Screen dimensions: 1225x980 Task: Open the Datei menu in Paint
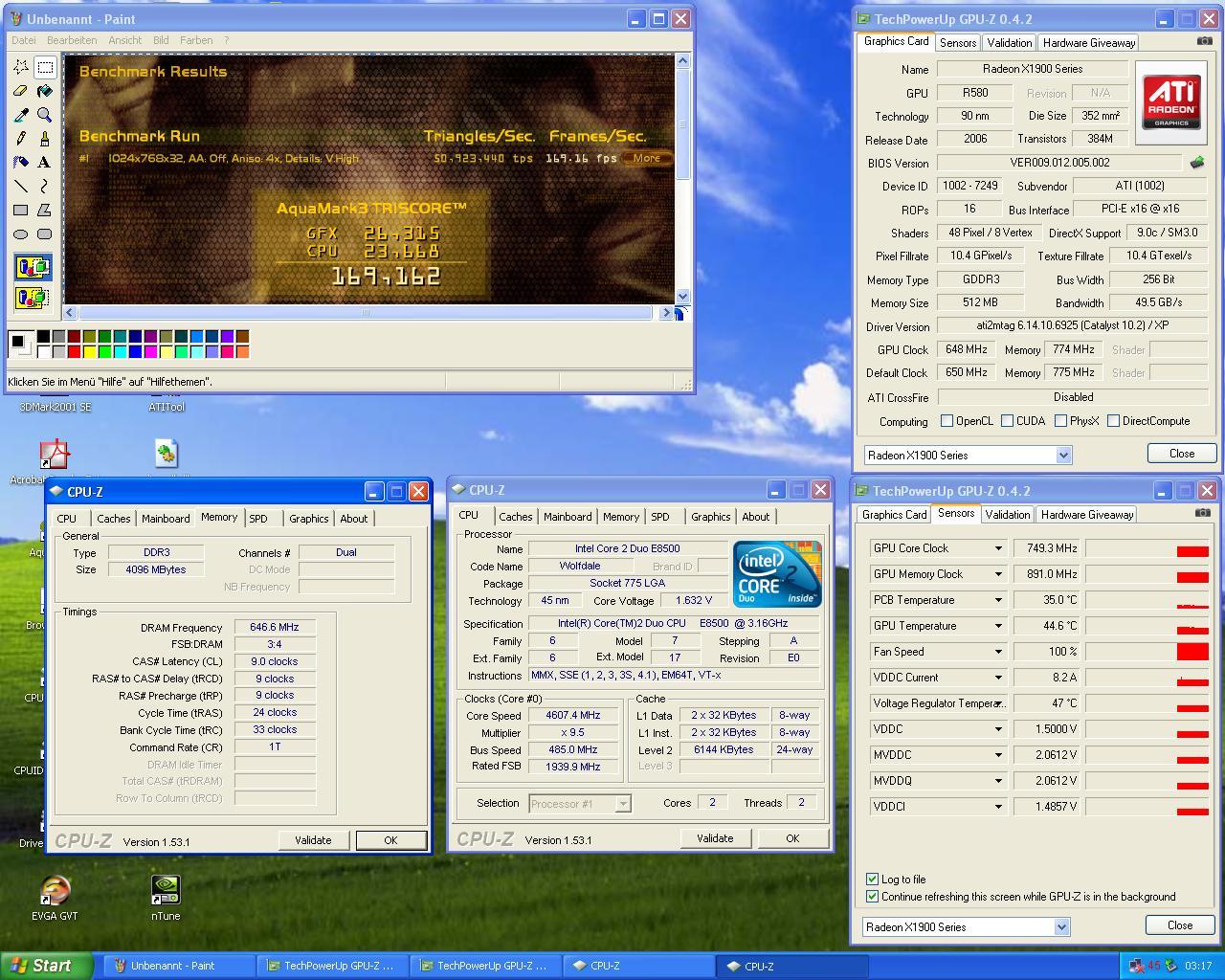(x=24, y=40)
